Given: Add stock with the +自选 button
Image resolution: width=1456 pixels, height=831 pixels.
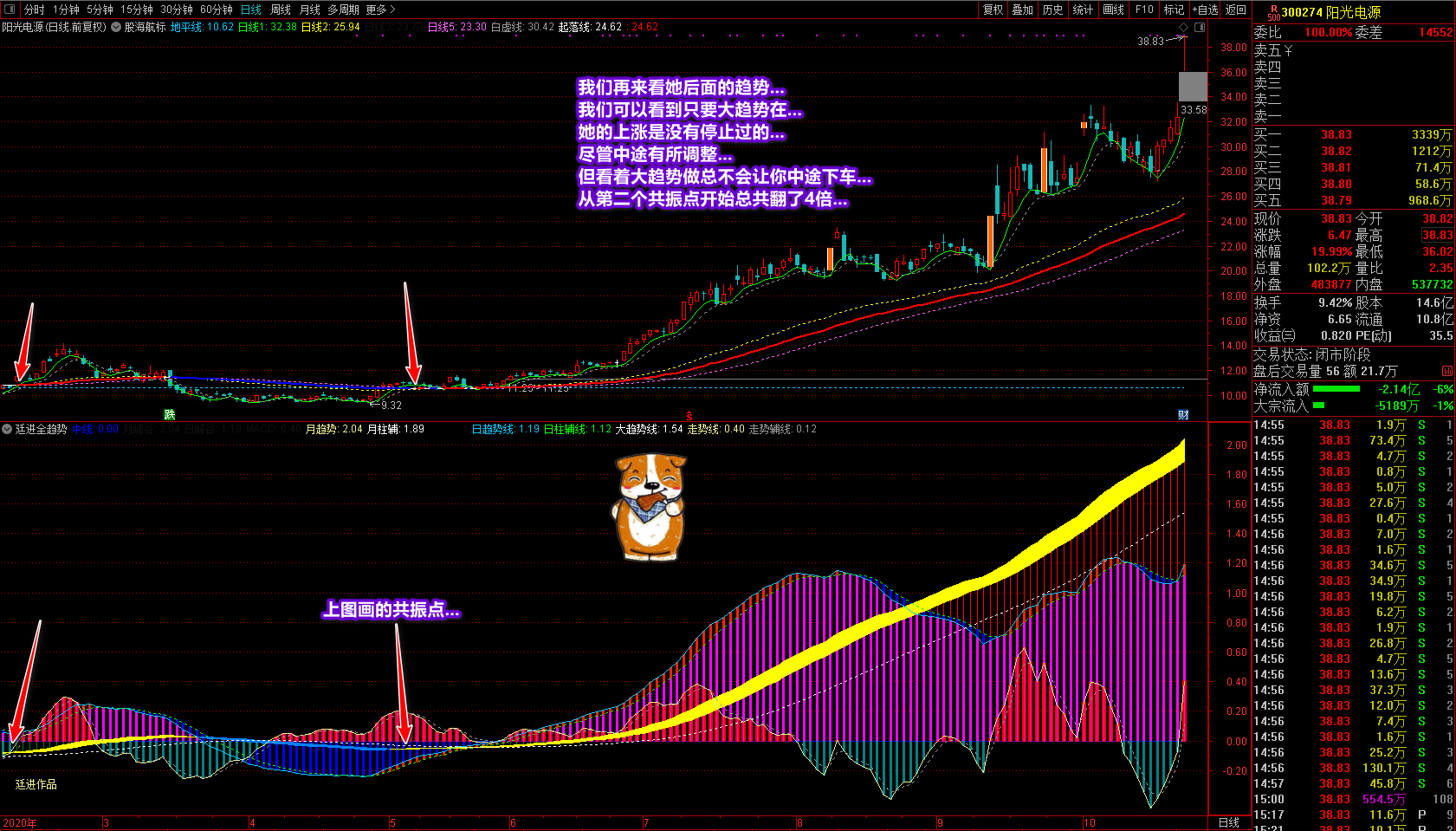Looking at the screenshot, I should tap(1205, 10).
